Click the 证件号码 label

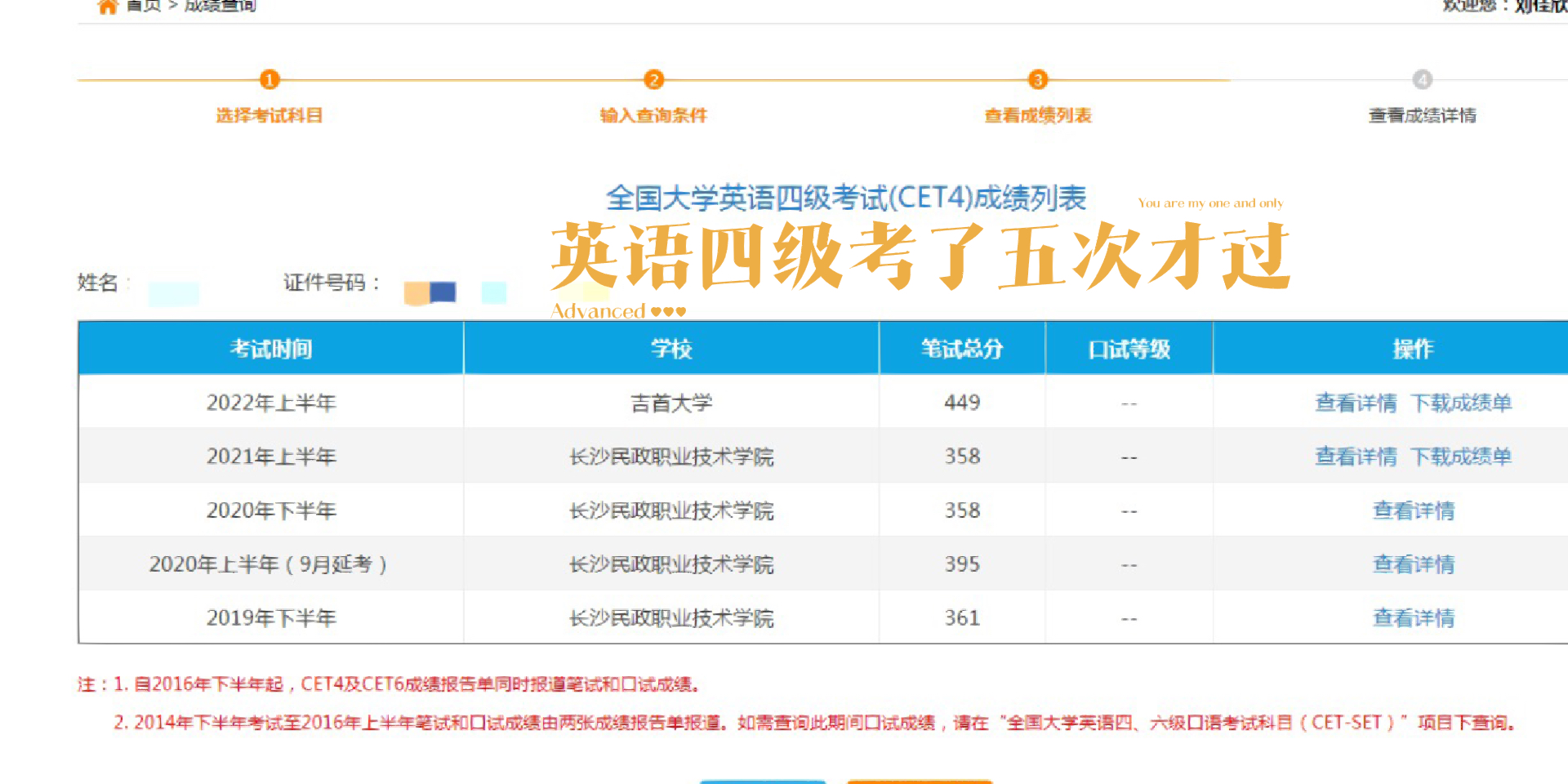332,283
